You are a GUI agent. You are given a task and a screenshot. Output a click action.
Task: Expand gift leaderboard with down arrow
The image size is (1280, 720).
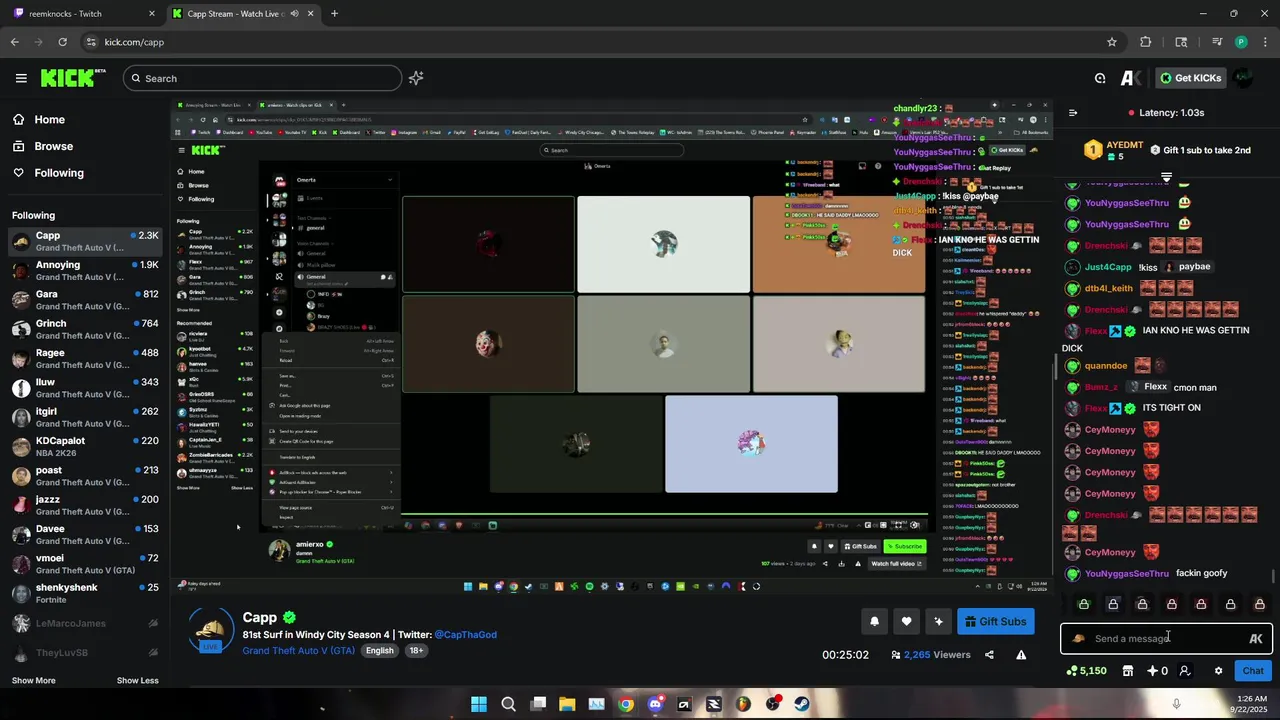click(x=1166, y=177)
